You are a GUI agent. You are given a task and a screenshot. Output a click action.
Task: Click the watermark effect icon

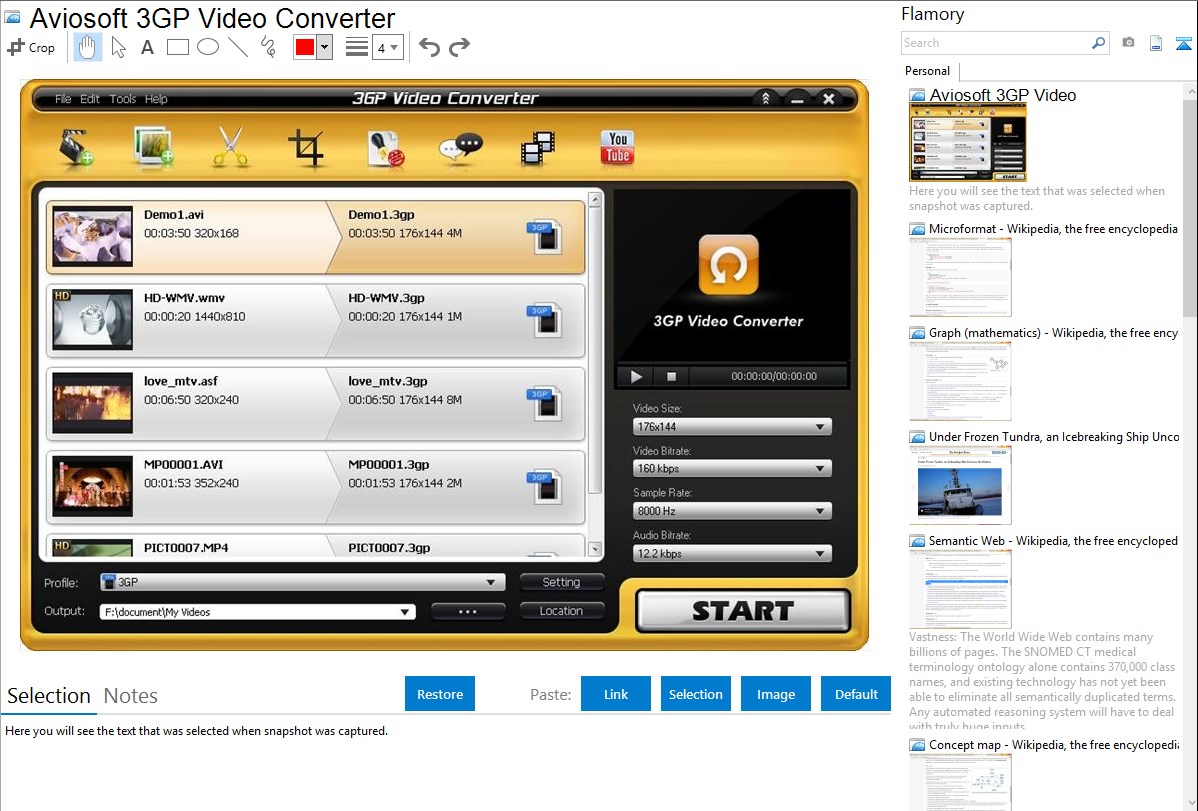pyautogui.click(x=384, y=148)
